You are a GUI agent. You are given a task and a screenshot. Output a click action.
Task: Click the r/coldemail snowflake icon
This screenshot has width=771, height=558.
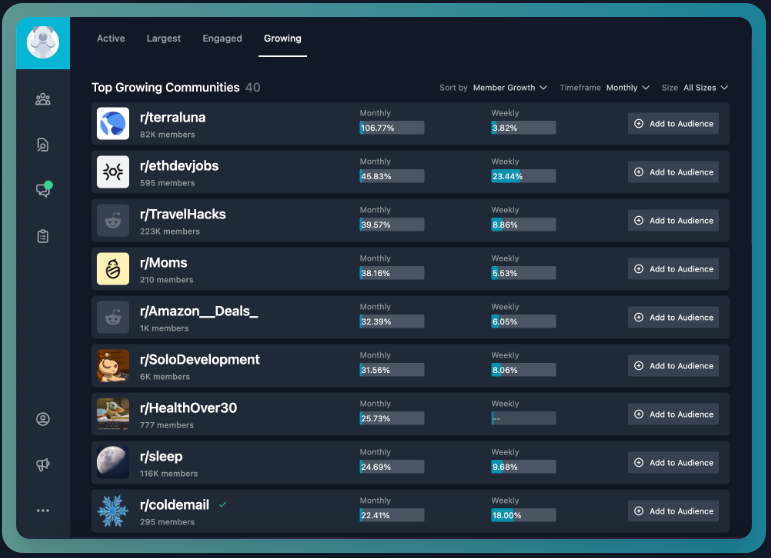pos(113,512)
